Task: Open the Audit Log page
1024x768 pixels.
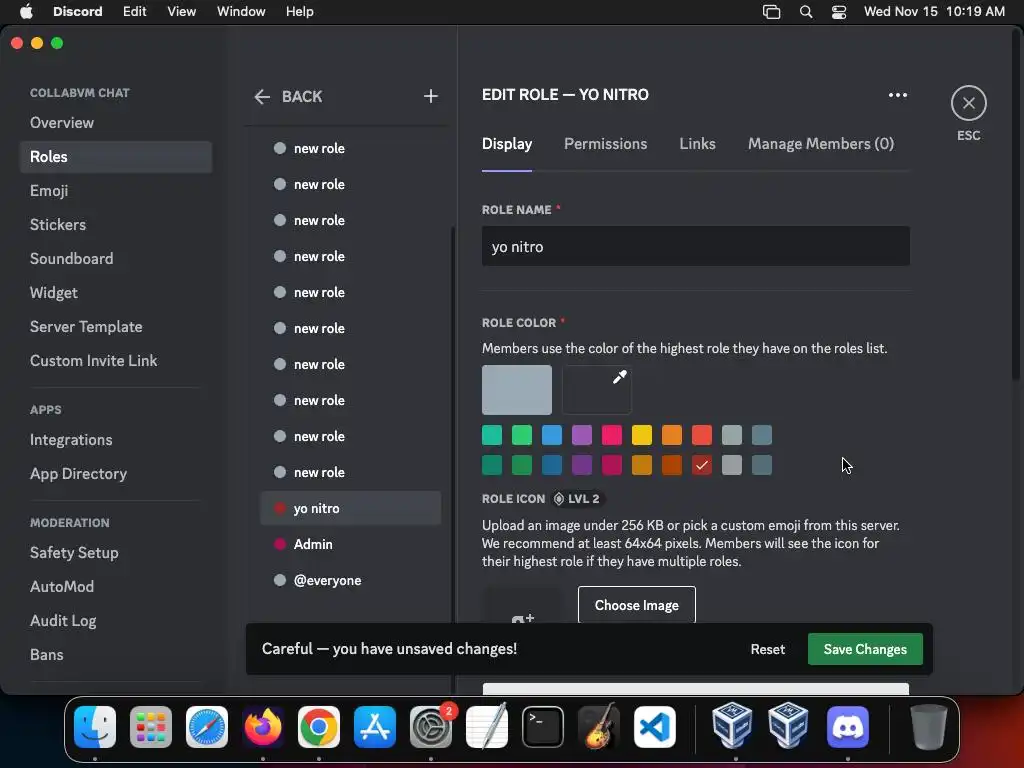Action: 116,620
